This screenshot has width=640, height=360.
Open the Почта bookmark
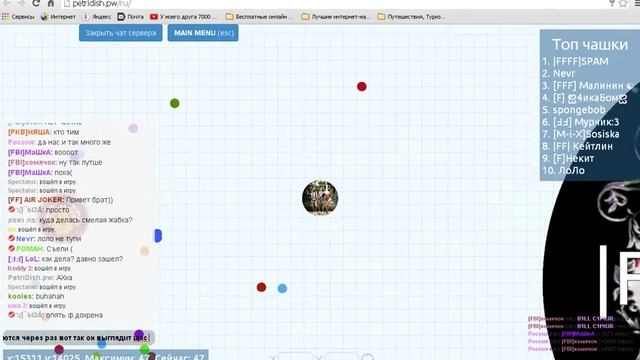tap(131, 17)
